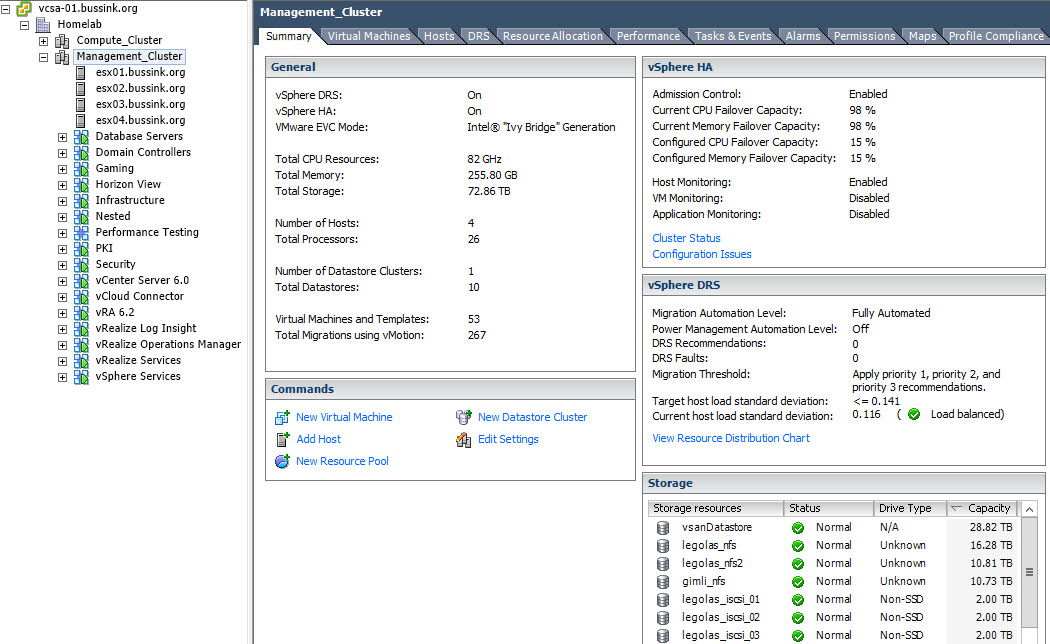1050x644 pixels.
Task: Click the vsanDatastore Normal status icon
Action: point(798,528)
